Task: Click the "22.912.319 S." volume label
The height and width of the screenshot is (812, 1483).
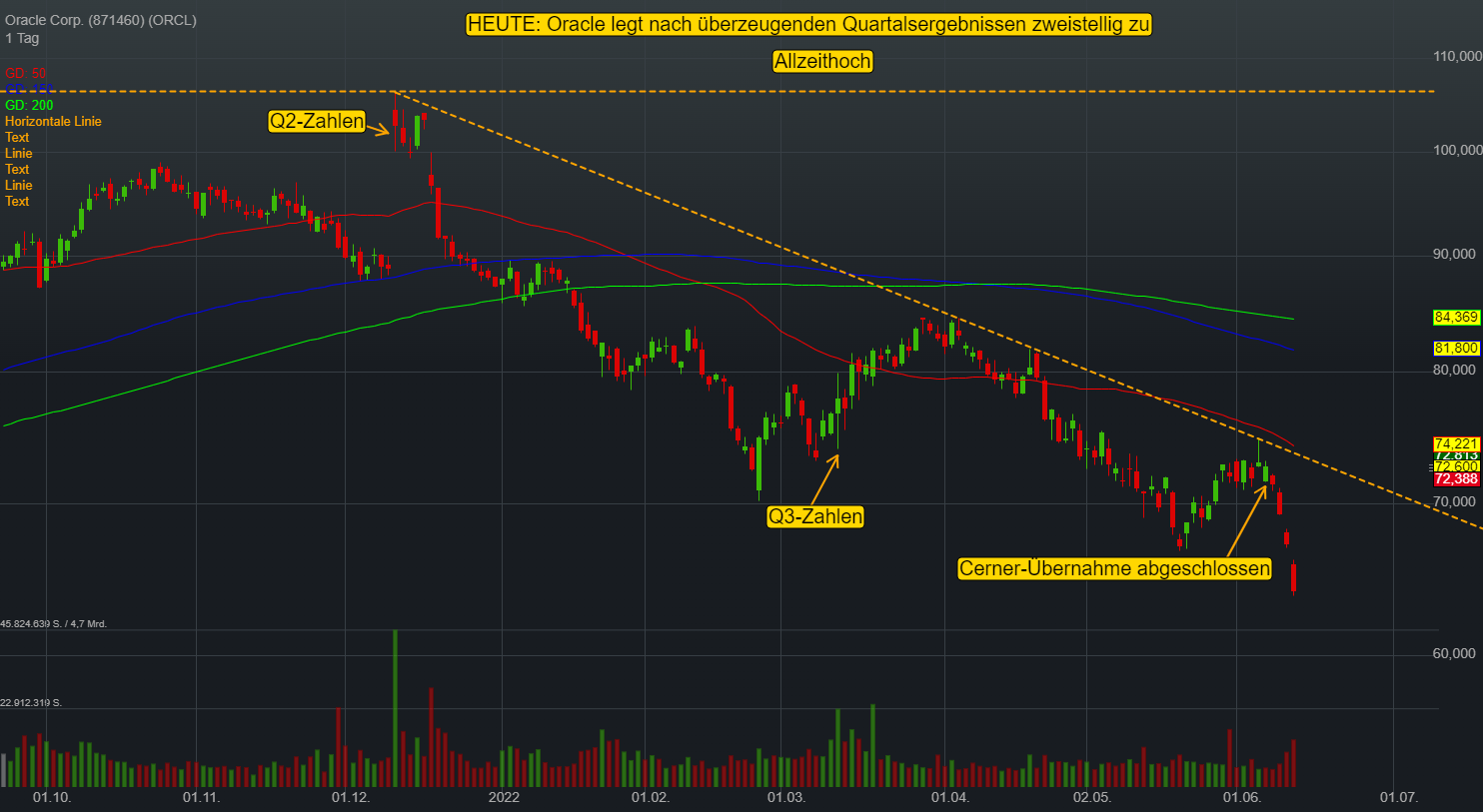Action: [x=31, y=703]
